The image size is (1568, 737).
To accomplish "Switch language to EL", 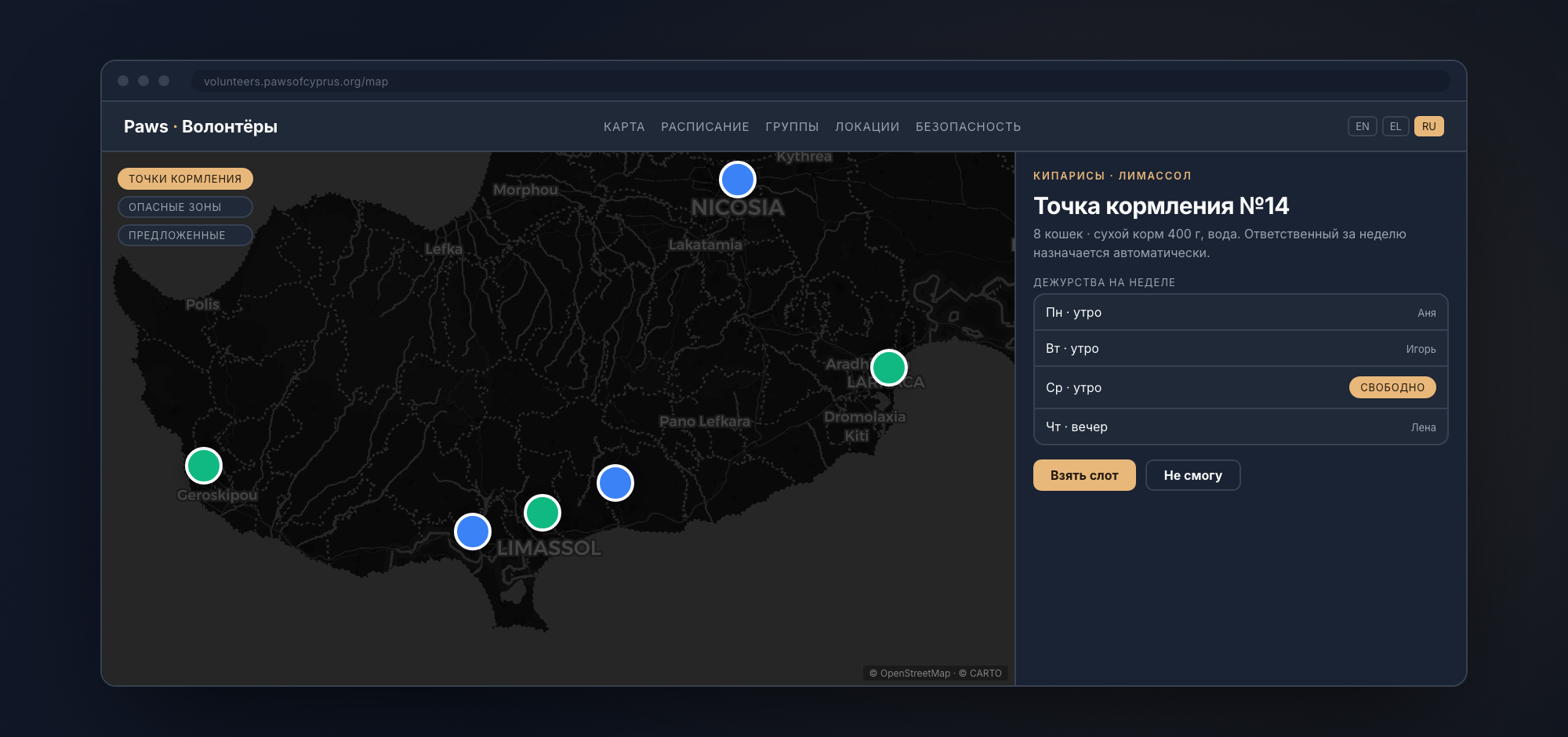I will click(1396, 126).
